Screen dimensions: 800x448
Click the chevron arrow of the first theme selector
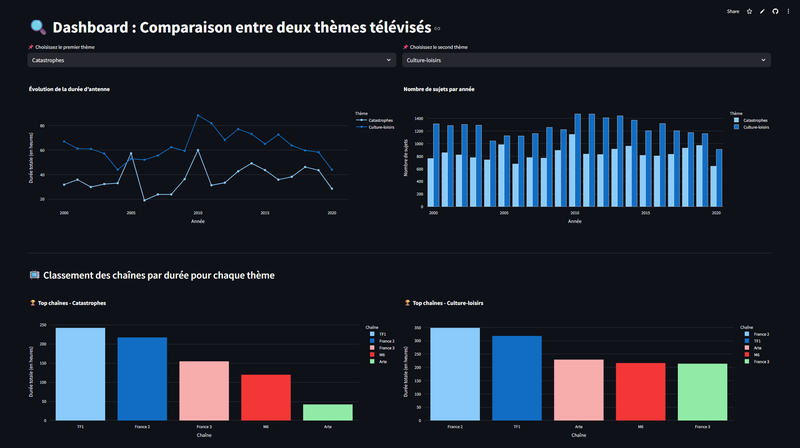coord(389,60)
